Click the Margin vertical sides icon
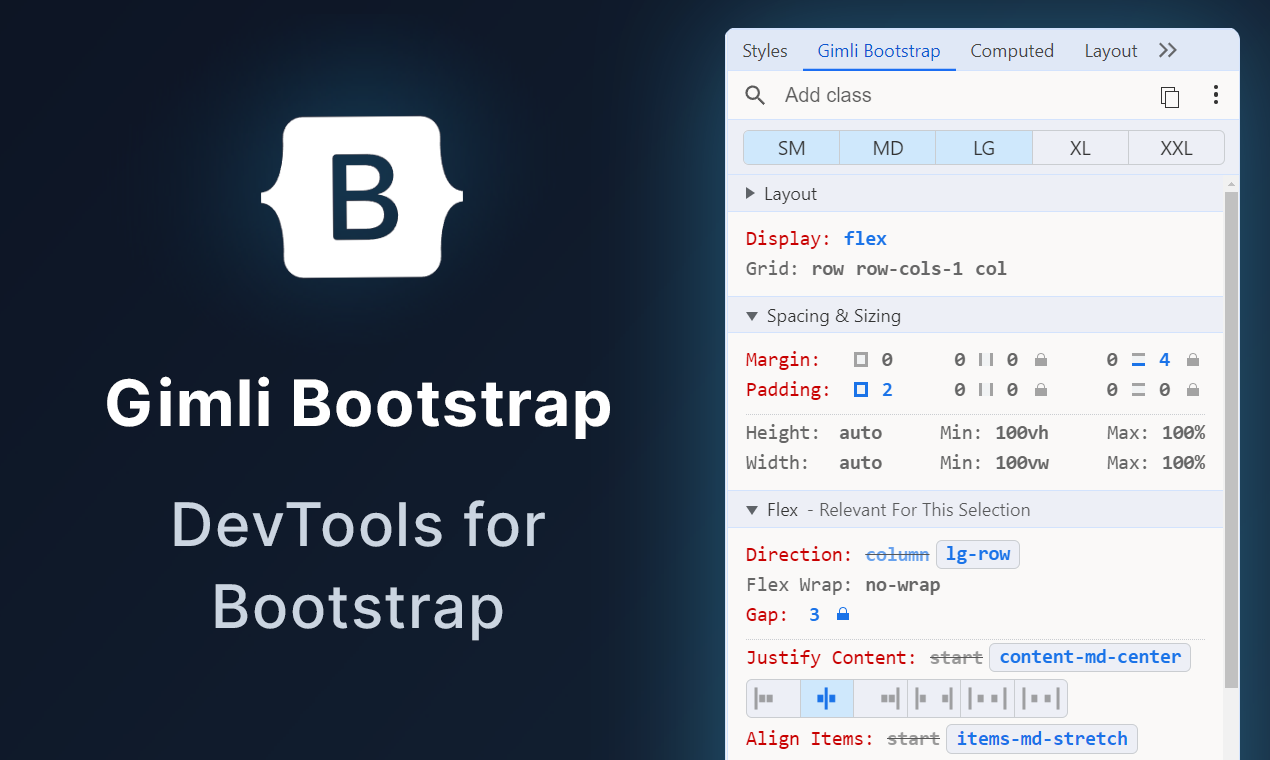Screen dimensions: 1270x760 pos(1139,360)
